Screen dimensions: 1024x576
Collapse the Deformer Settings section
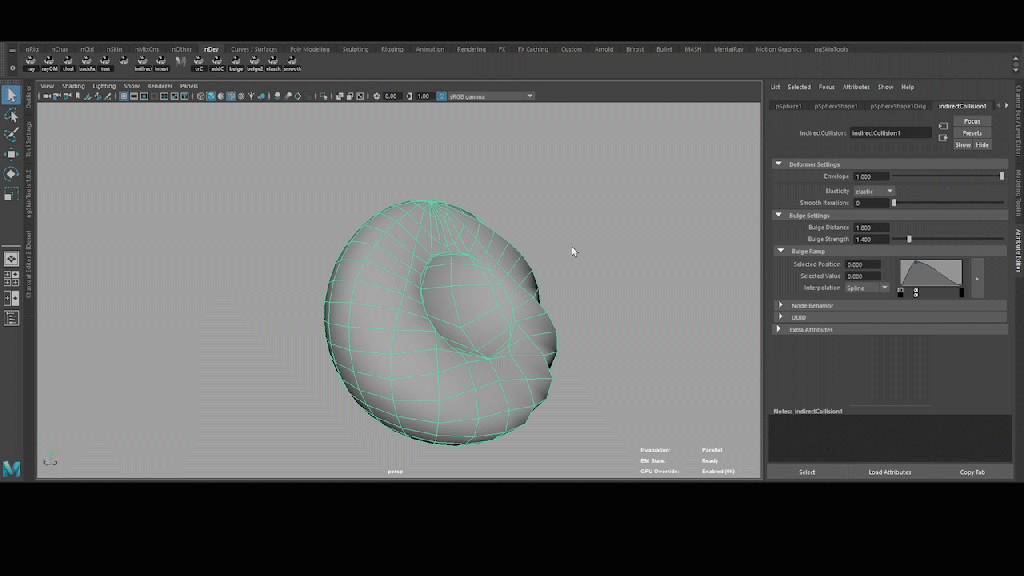(779, 164)
